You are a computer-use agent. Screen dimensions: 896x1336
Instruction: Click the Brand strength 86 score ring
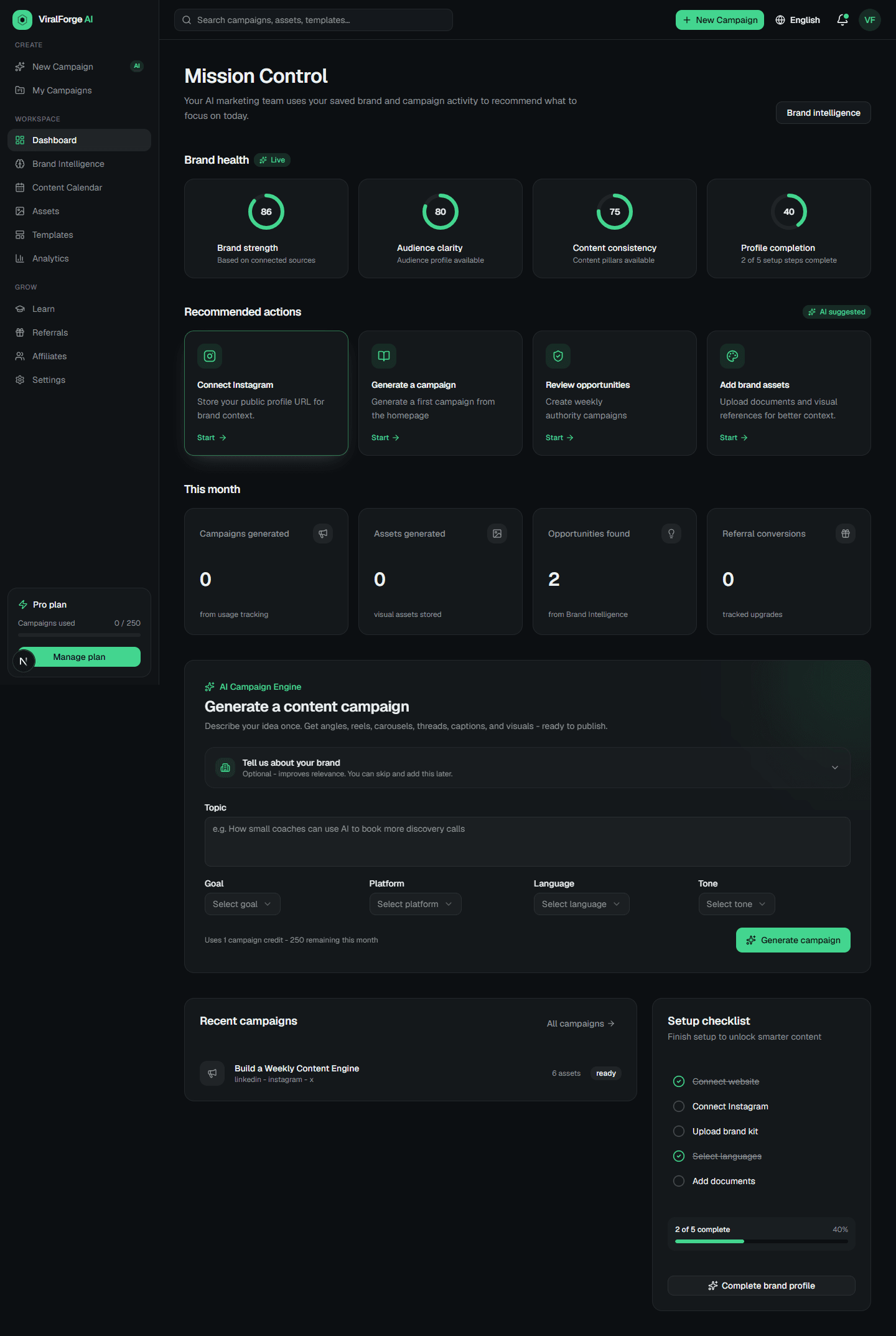point(266,212)
